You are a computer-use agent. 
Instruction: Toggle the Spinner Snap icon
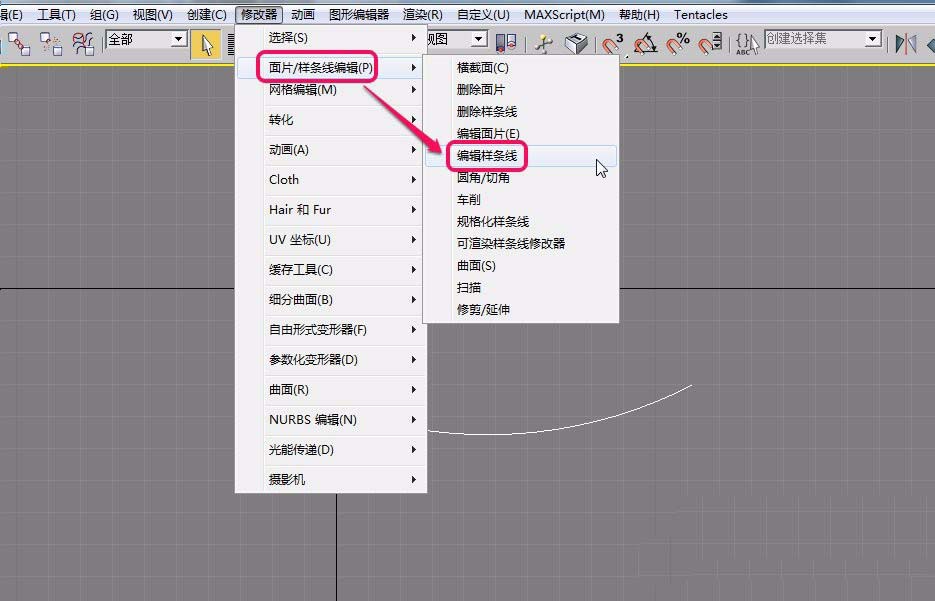pyautogui.click(x=710, y=44)
